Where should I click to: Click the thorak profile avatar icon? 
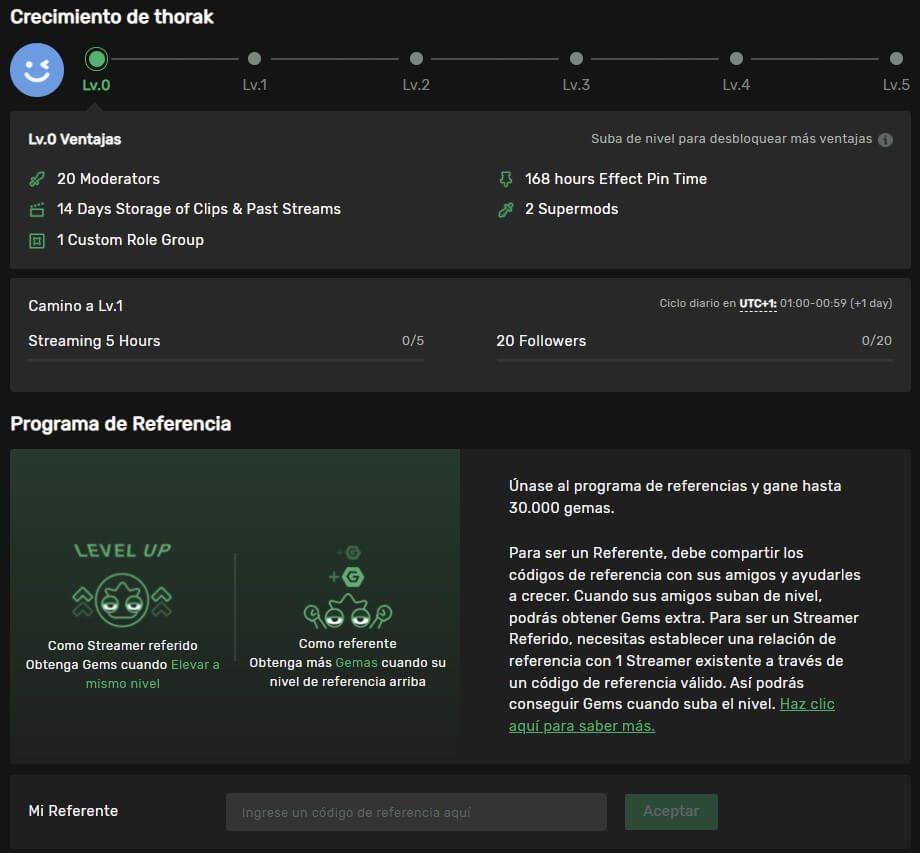[x=36, y=70]
